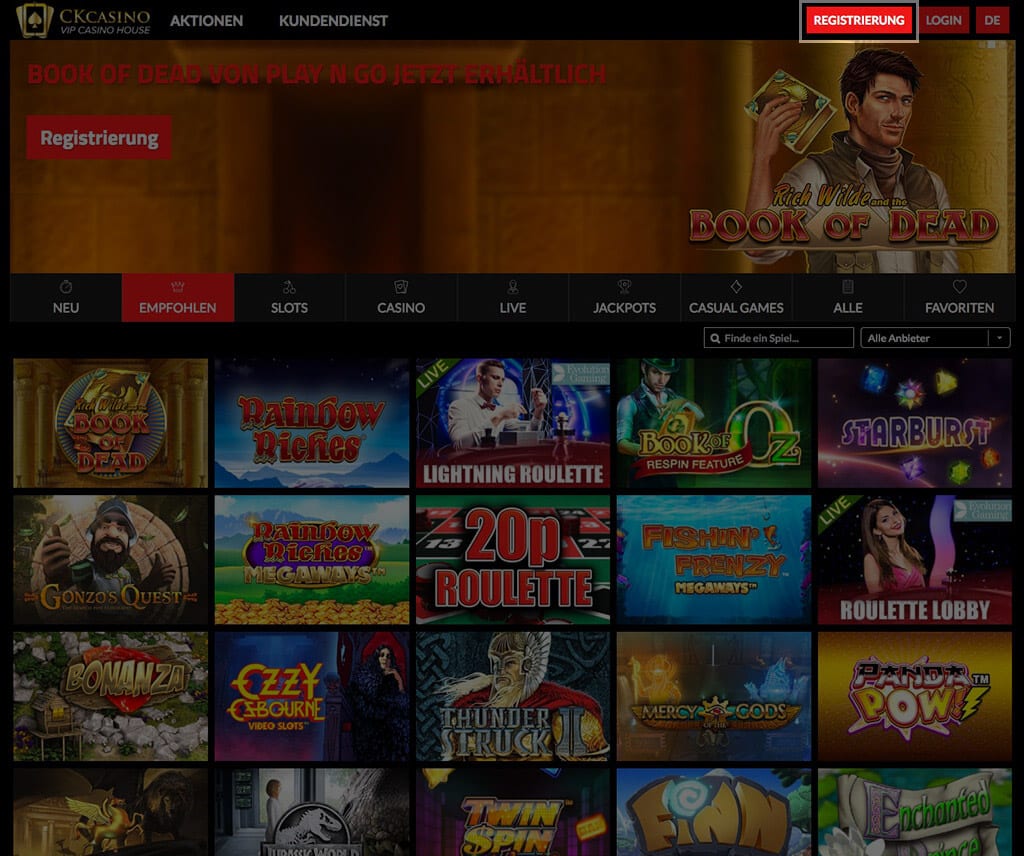Launch the Starburst game
Viewport: 1024px width, 856px height.
coord(915,423)
